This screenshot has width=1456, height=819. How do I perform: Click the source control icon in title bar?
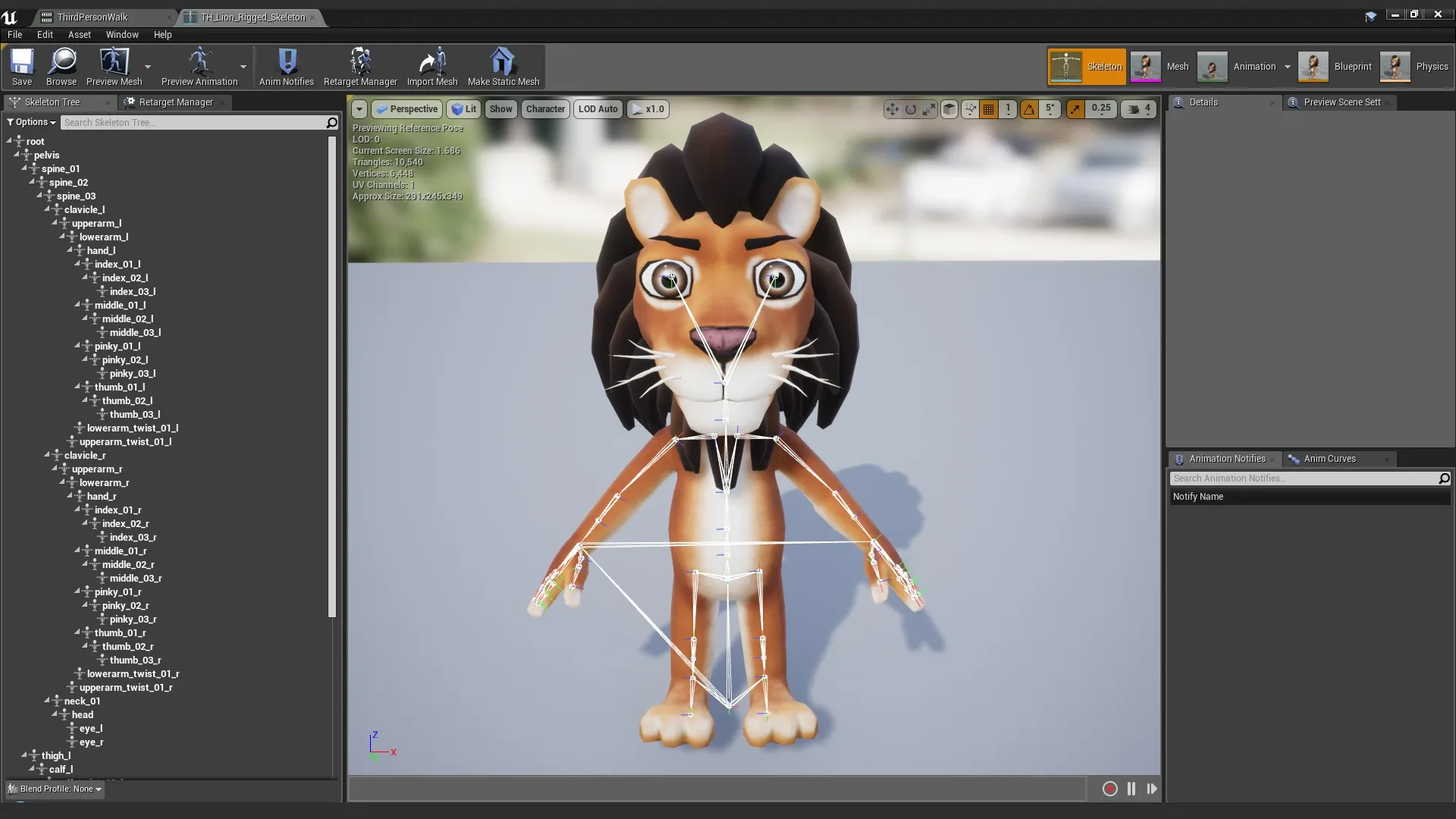click(1370, 16)
